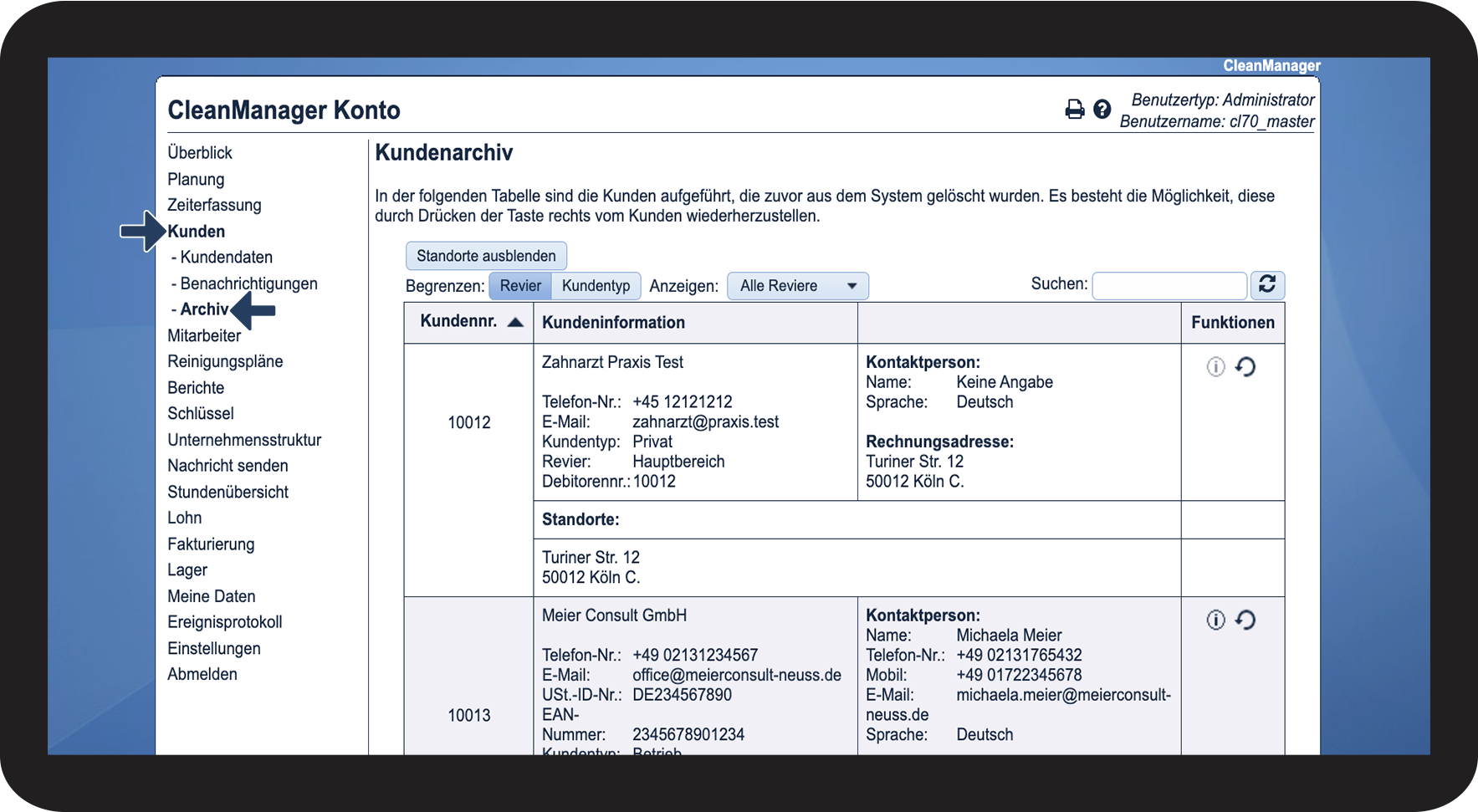1478x812 pixels.
Task: Click refresh icon next to search field
Action: tap(1267, 285)
